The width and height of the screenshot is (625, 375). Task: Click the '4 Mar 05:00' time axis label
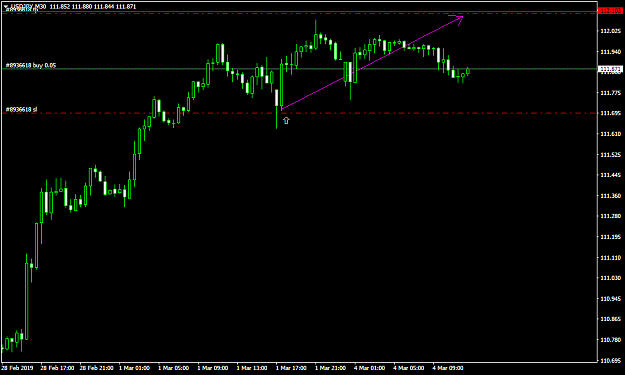409,368
